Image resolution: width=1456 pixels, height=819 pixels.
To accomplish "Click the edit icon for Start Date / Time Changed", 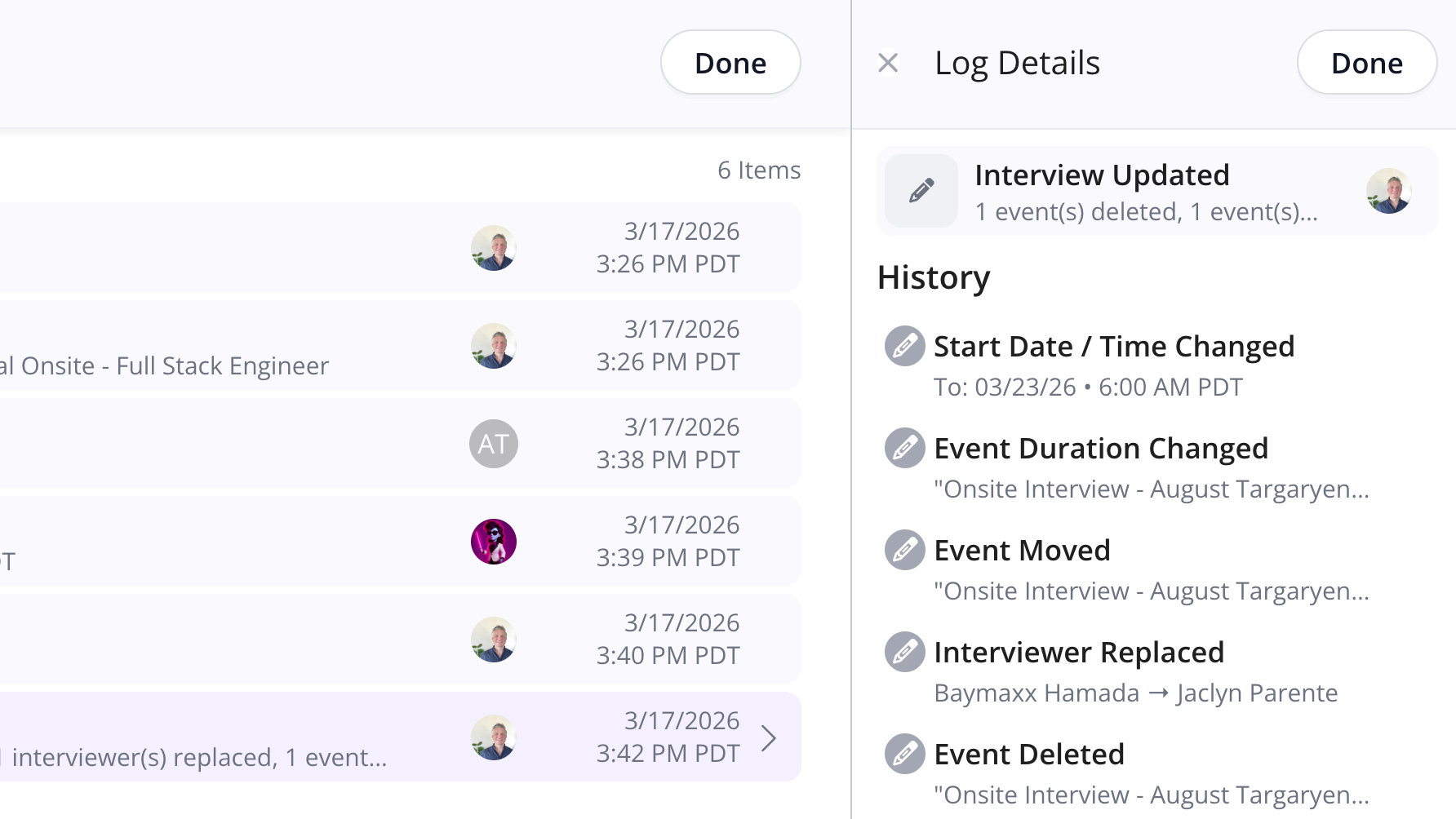I will 904,346.
